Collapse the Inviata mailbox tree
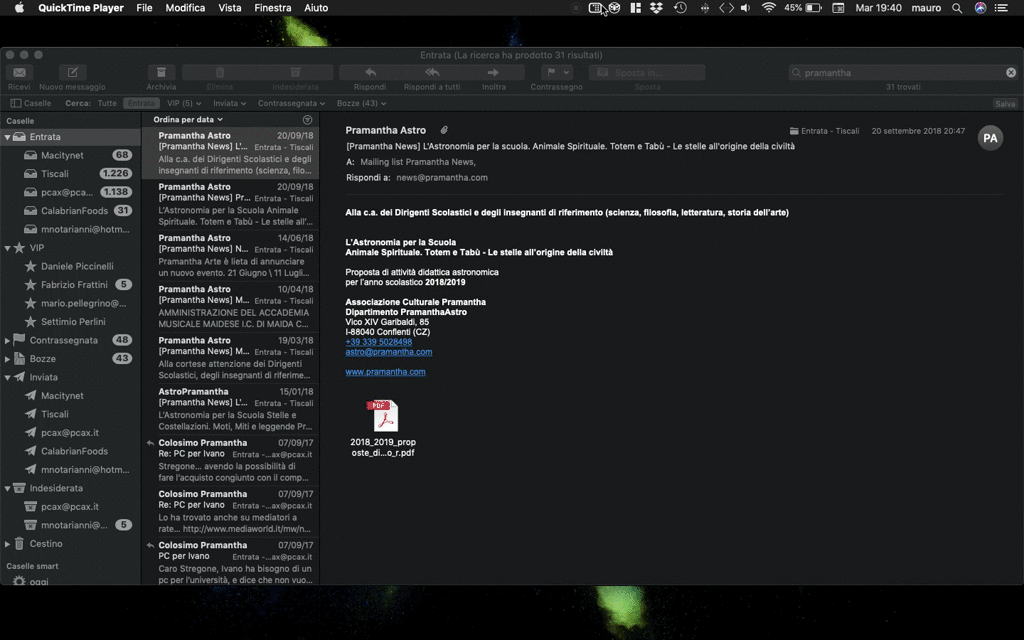Screen dimensions: 1024x640 7,377
